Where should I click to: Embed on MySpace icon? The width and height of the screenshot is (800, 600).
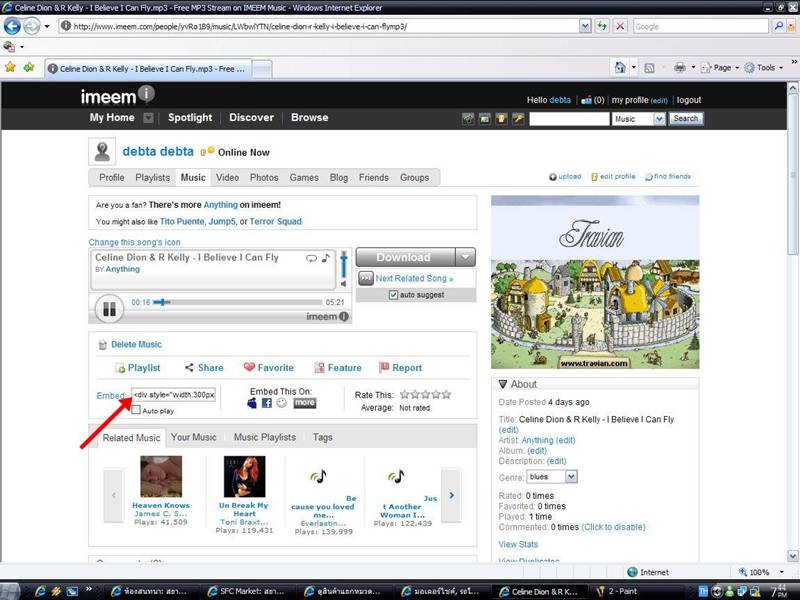click(252, 403)
